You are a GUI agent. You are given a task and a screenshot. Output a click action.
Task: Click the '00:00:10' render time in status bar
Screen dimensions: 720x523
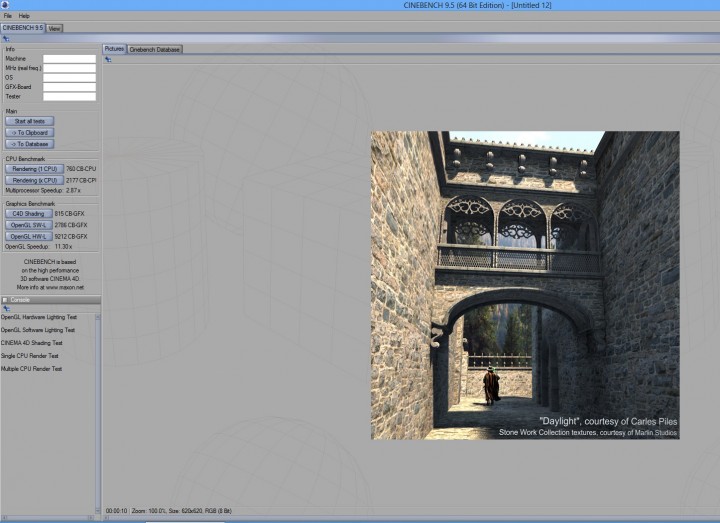coord(116,511)
